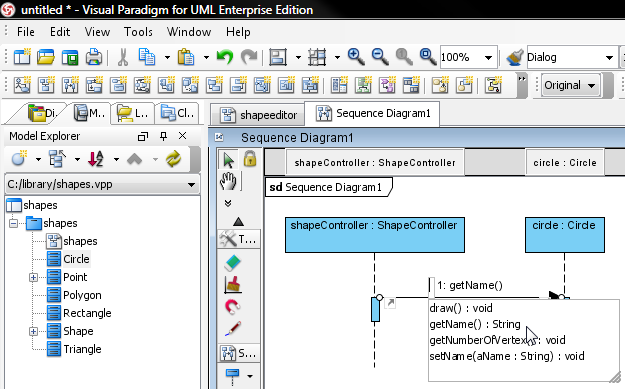Toggle the padlock icon in diagram palette
625x389 pixels.
[x=250, y=159]
